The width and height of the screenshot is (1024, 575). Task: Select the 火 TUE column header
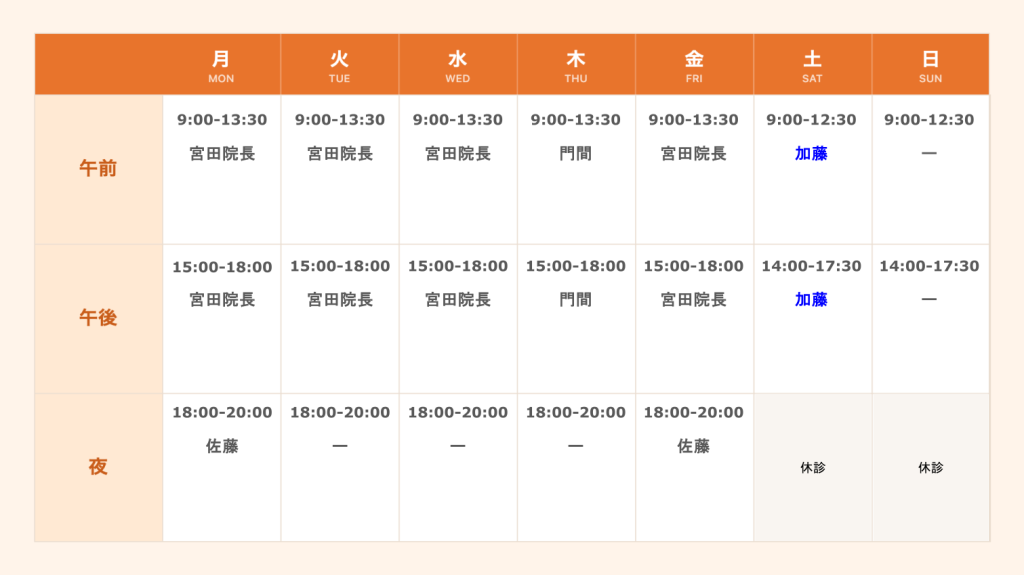point(340,65)
